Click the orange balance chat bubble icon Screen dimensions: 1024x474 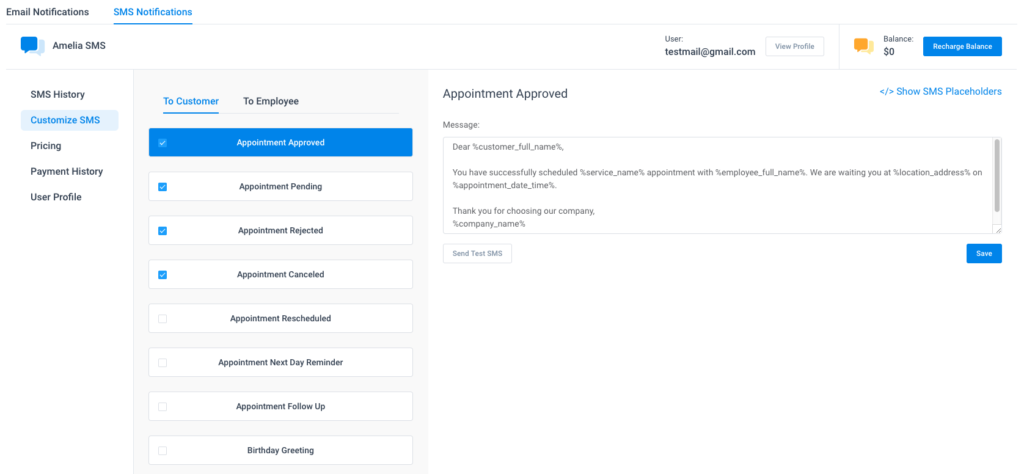coord(863,46)
